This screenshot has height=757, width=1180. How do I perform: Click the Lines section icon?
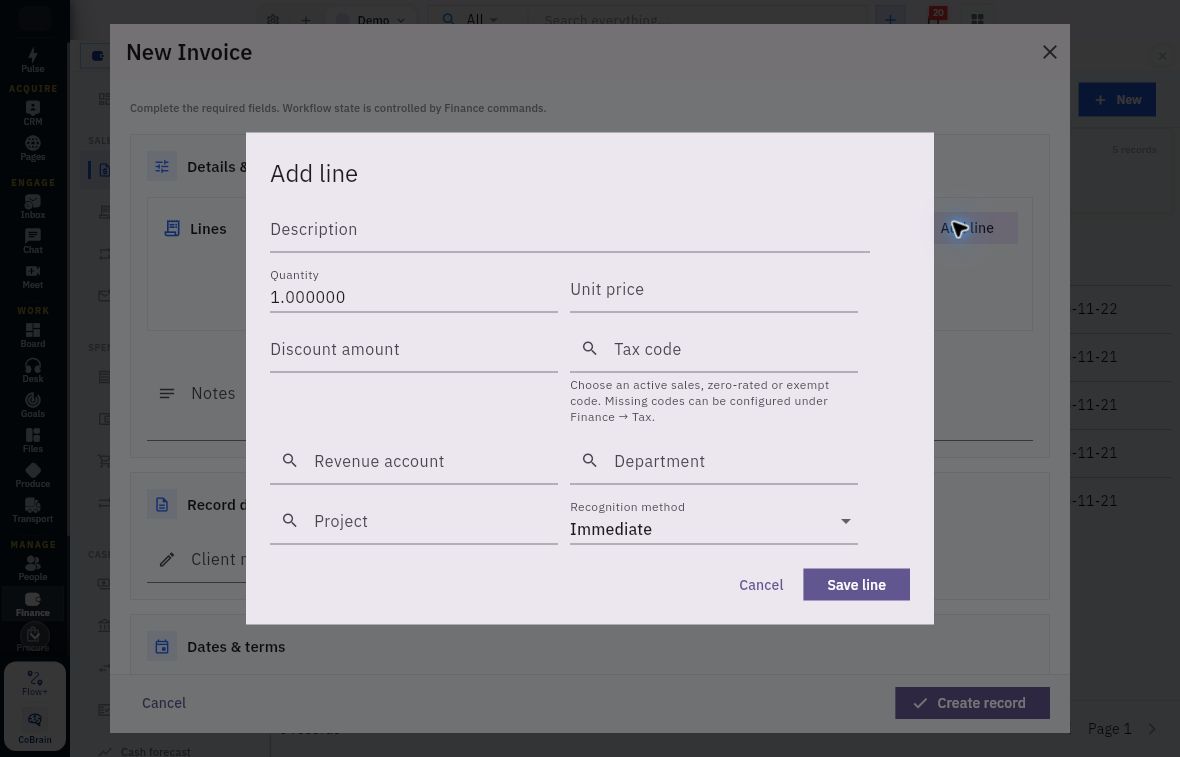pos(172,228)
